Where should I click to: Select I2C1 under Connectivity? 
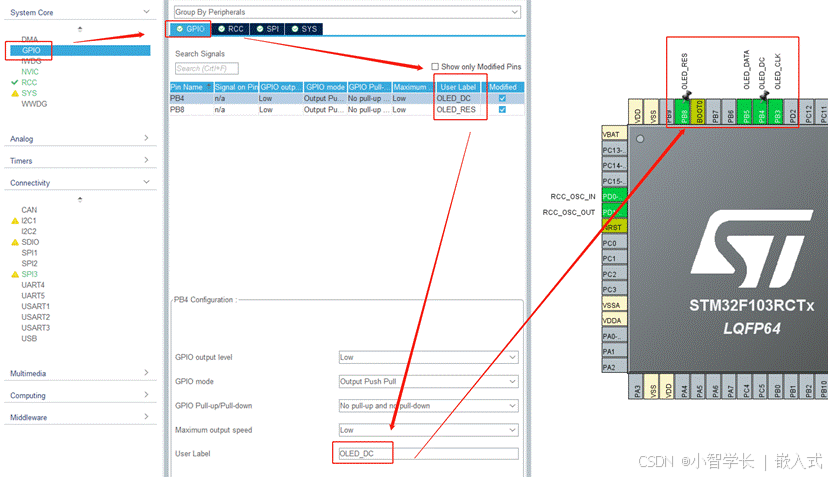29,221
